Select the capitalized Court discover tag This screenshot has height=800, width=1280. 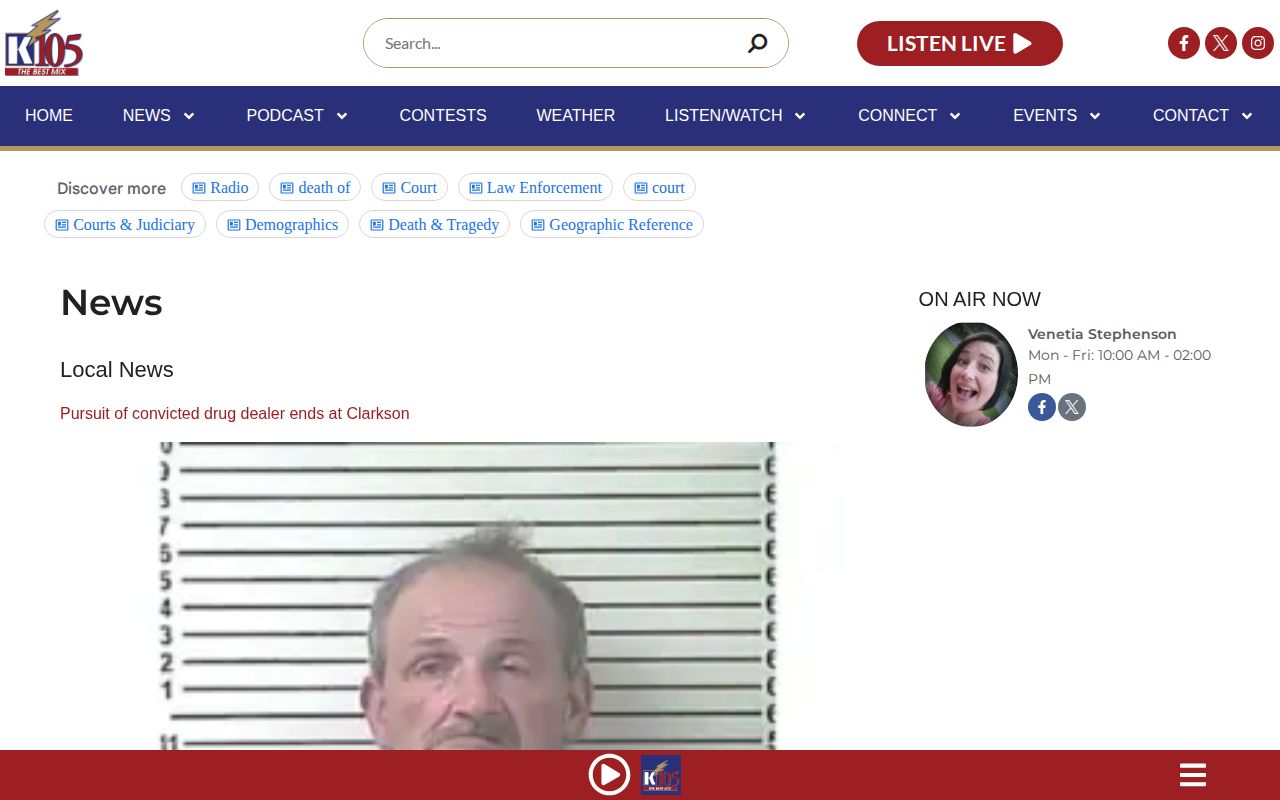pyautogui.click(x=409, y=187)
